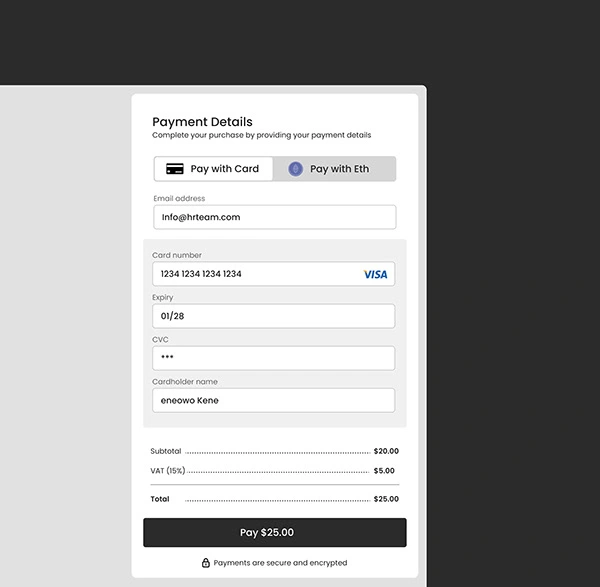This screenshot has height=587, width=600.
Task: Click the Total $25.00 amount
Action: click(386, 499)
